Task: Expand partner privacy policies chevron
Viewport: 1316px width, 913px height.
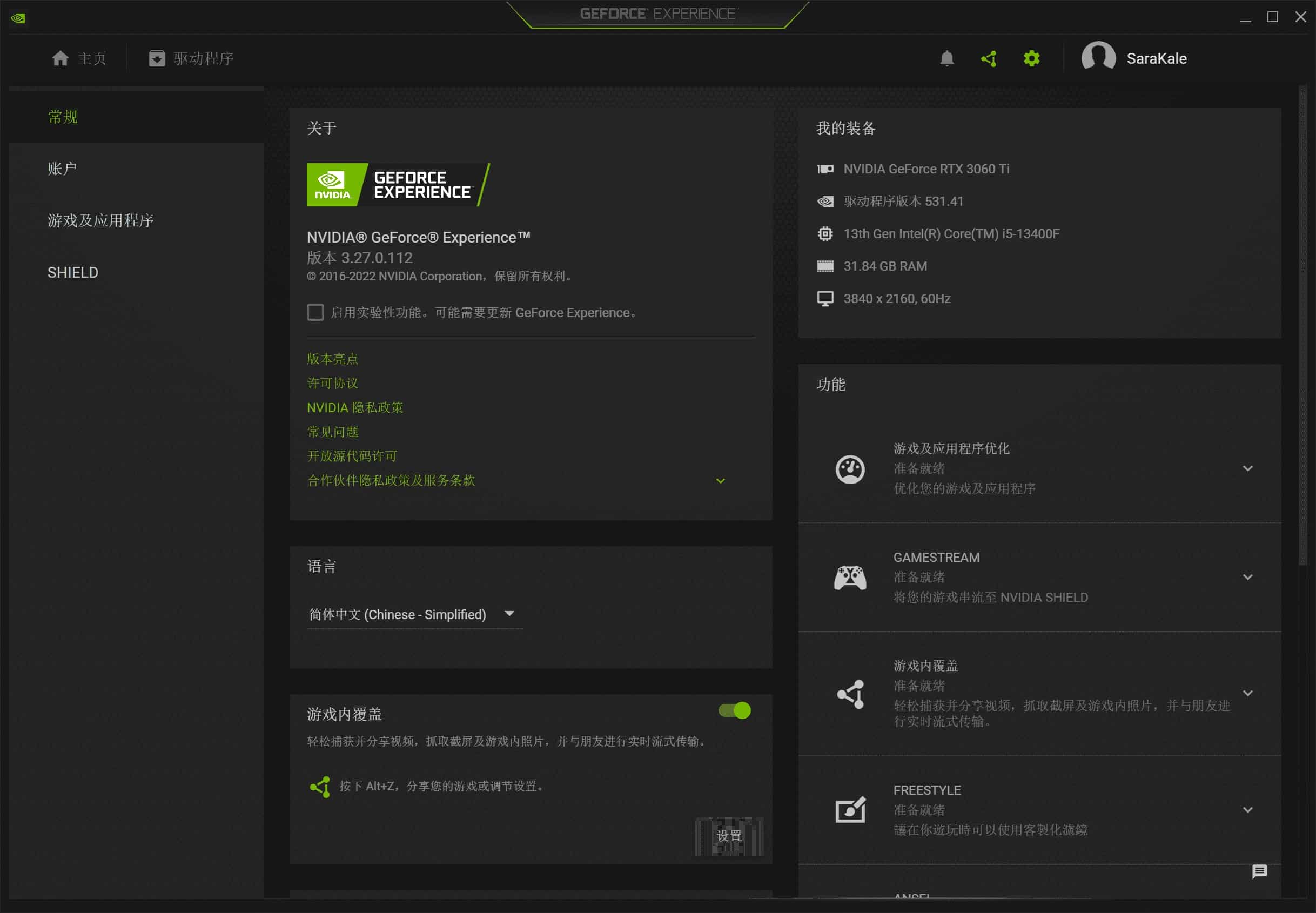Action: pyautogui.click(x=720, y=481)
